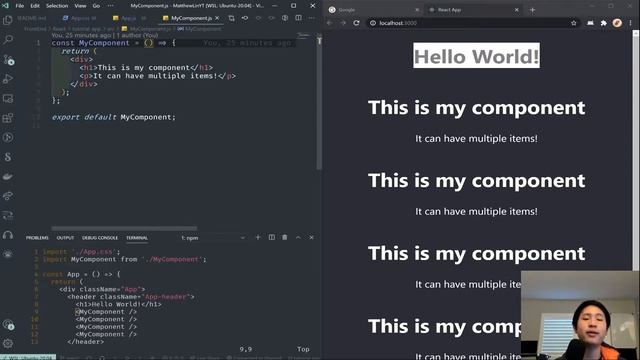Image resolution: width=640 pixels, height=360 pixels.
Task: Close the React App browser tab
Action: click(516, 10)
